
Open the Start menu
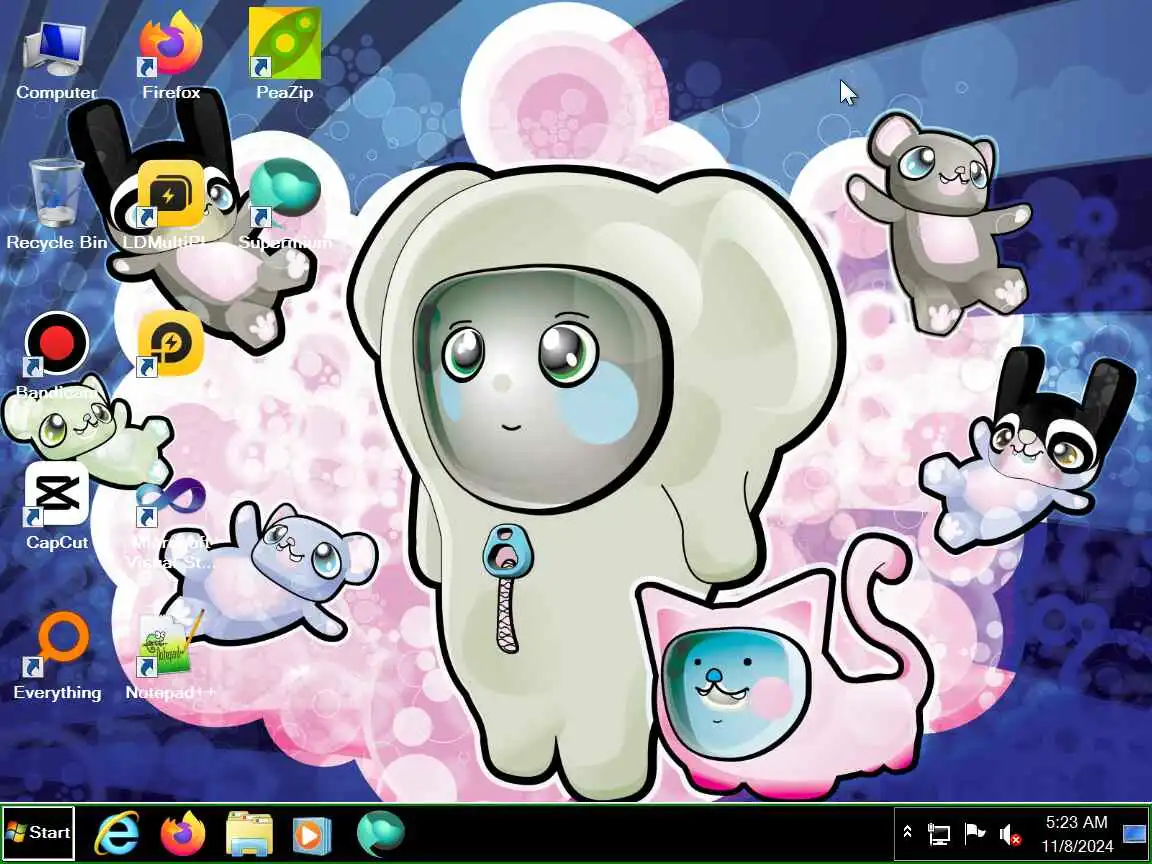(x=38, y=833)
